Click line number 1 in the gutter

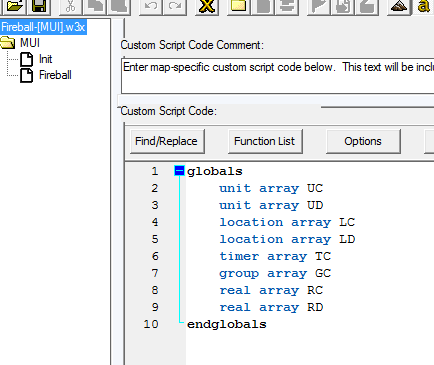point(155,171)
